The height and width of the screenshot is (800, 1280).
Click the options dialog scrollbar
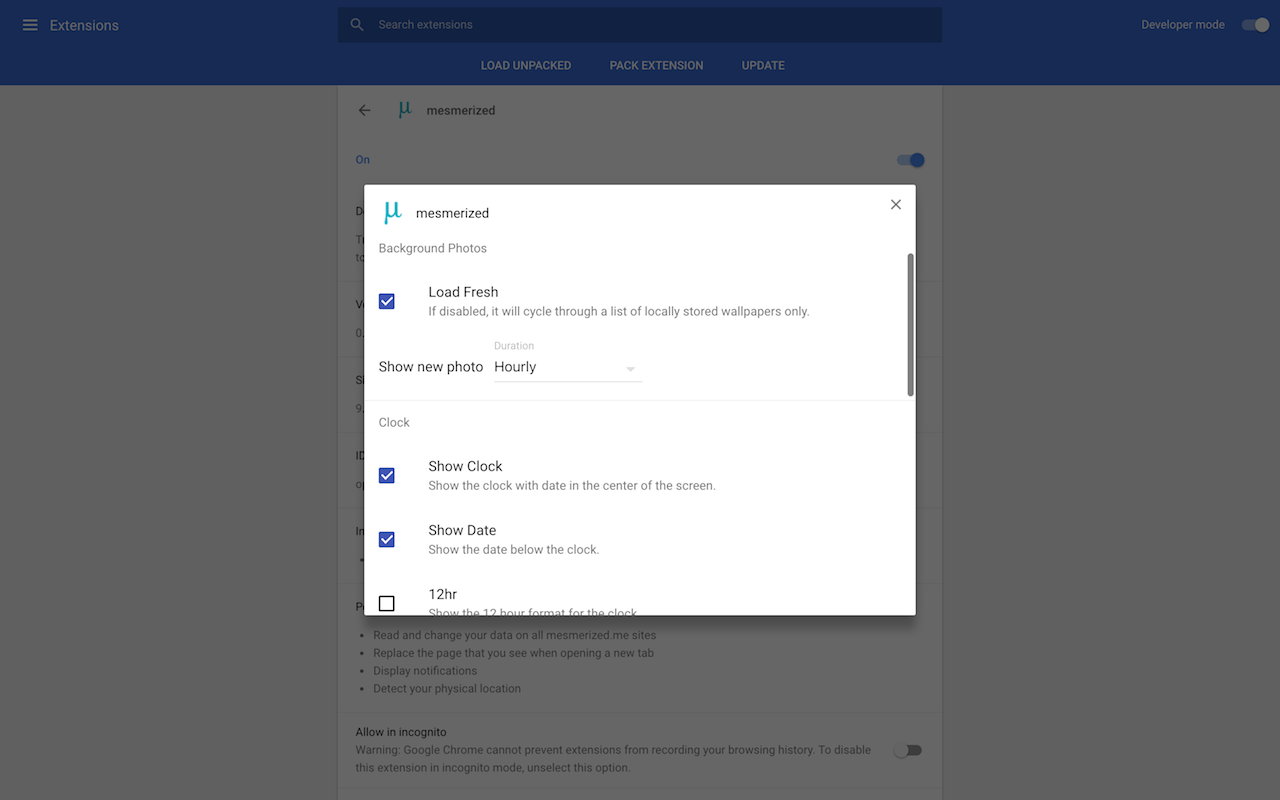pyautogui.click(x=910, y=324)
